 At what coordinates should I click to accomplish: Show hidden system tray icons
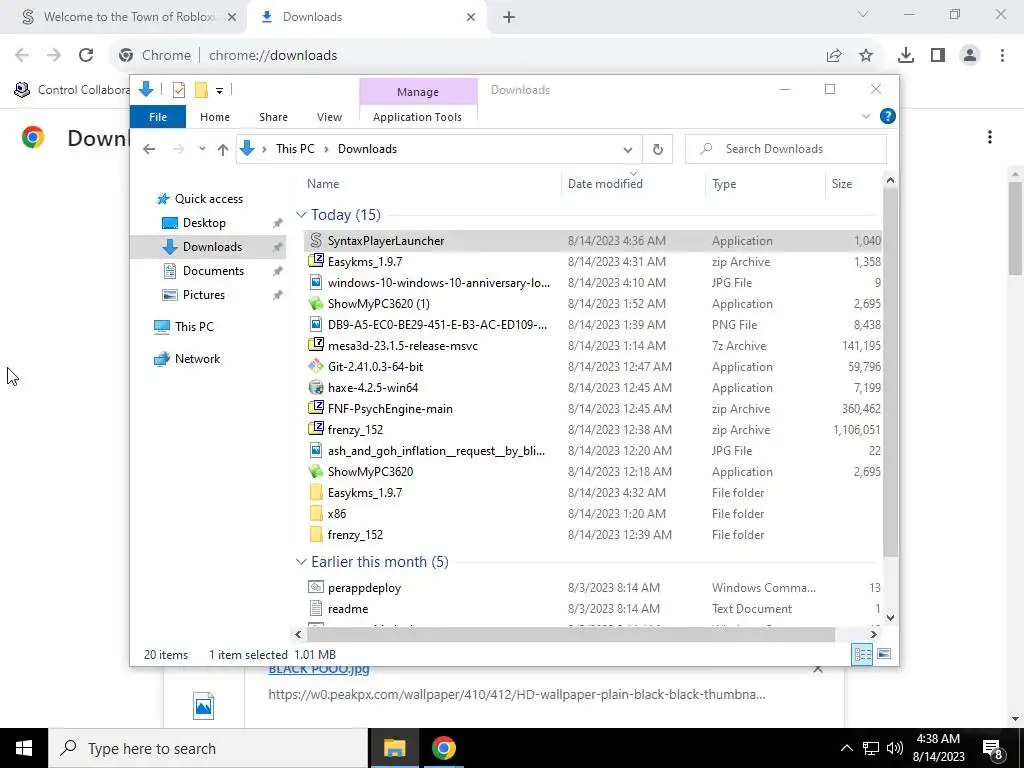tap(846, 748)
